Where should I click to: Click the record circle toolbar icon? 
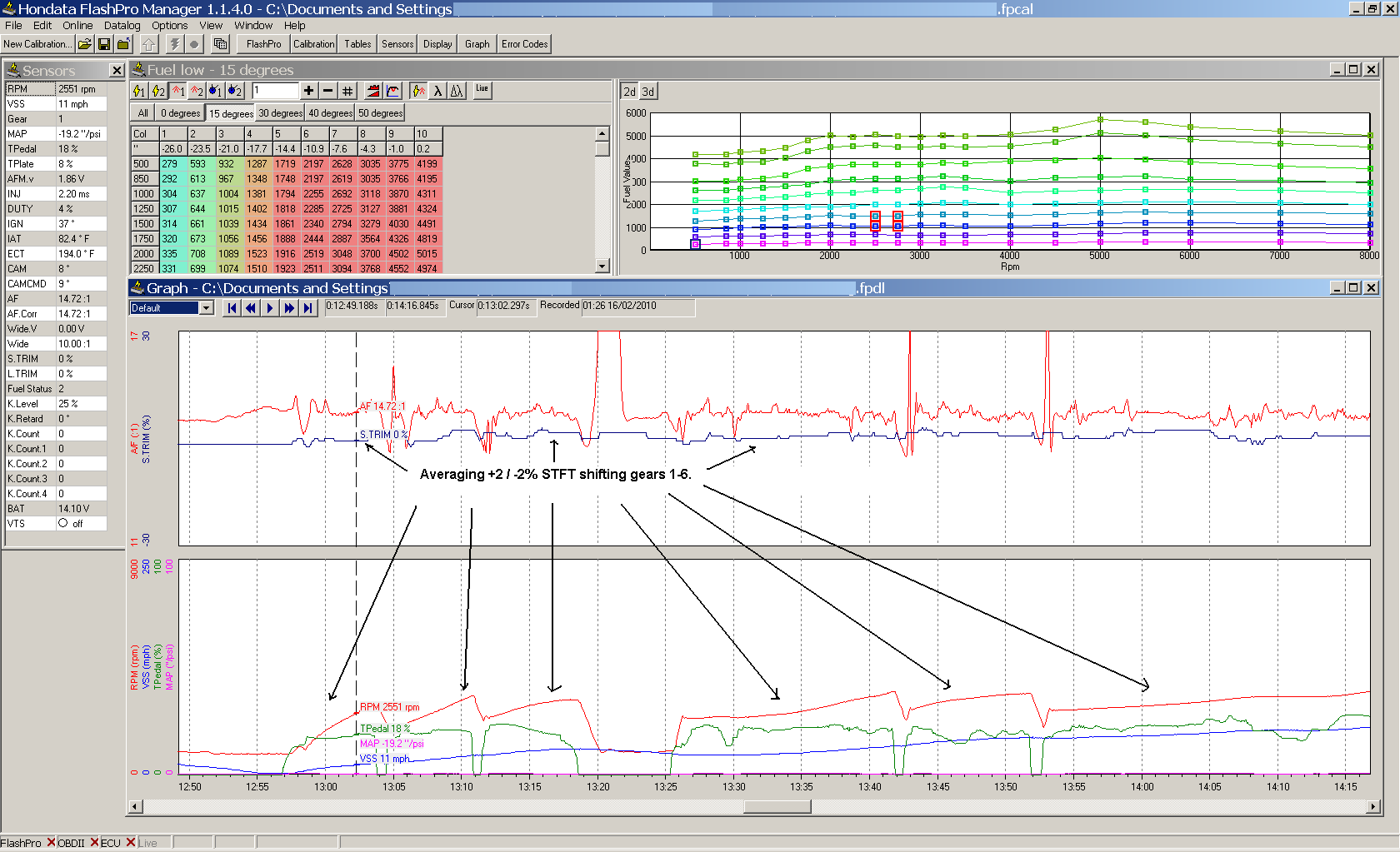pos(194,44)
